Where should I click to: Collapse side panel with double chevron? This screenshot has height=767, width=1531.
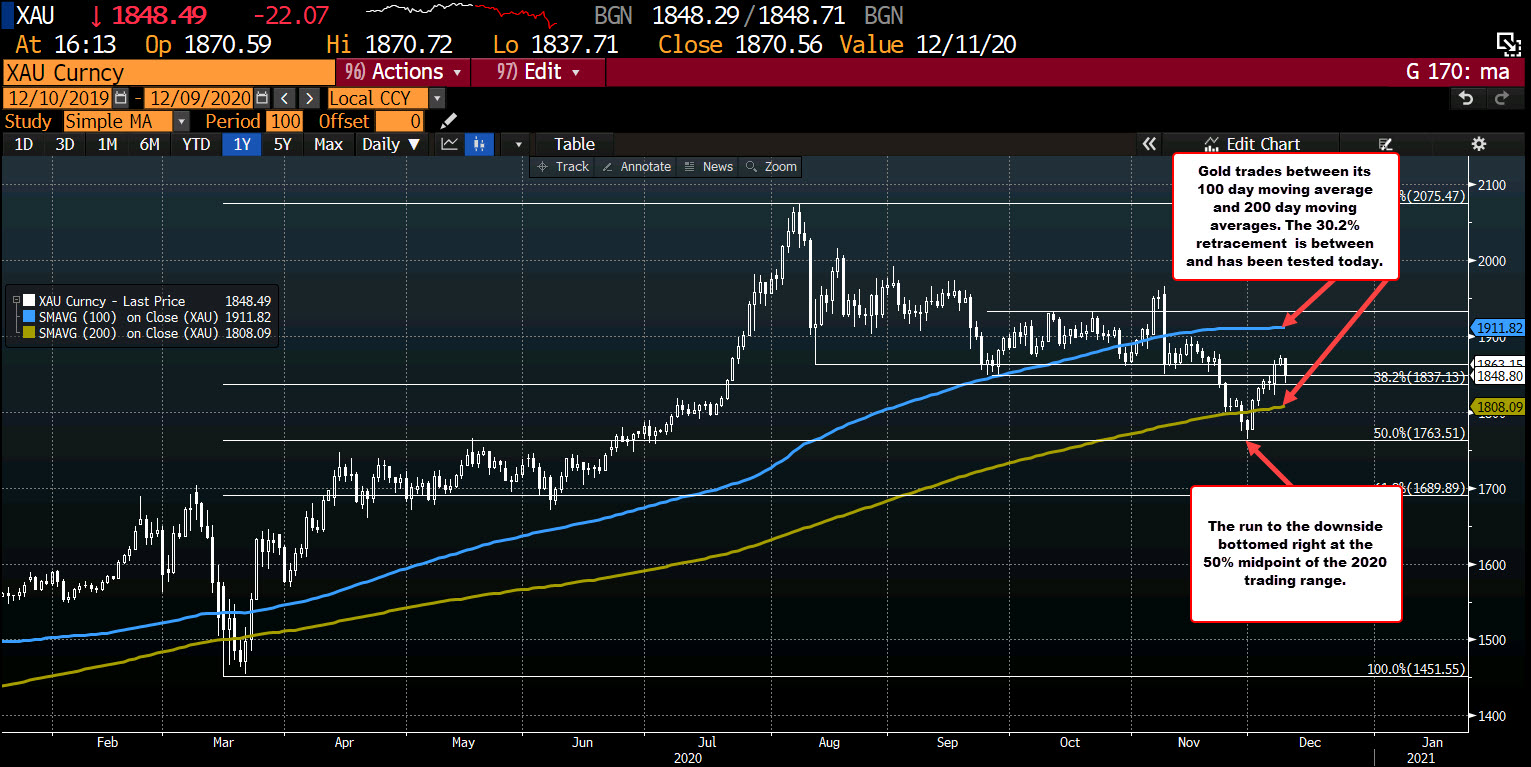(1150, 144)
